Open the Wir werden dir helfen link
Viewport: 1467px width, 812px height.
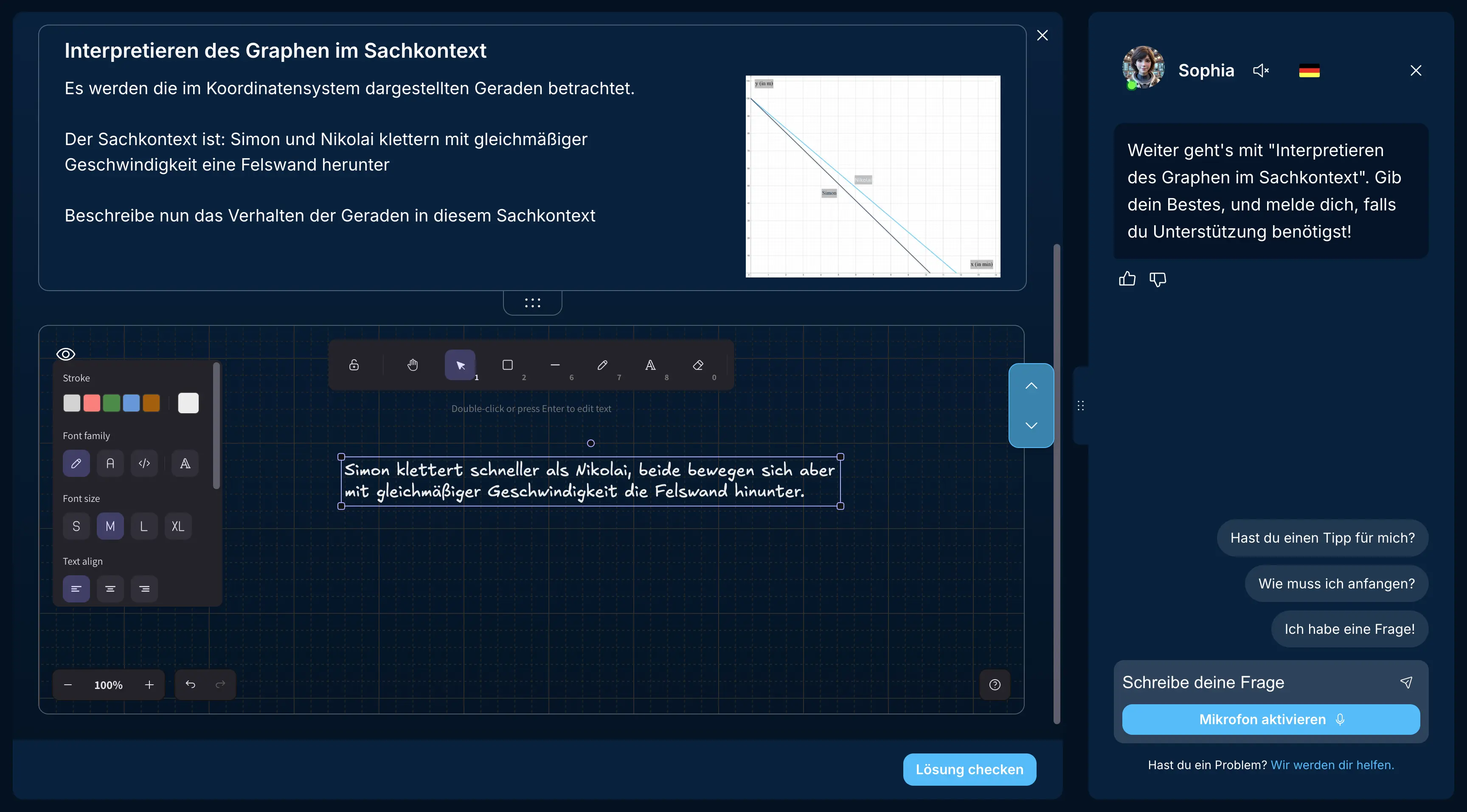[x=1332, y=765]
